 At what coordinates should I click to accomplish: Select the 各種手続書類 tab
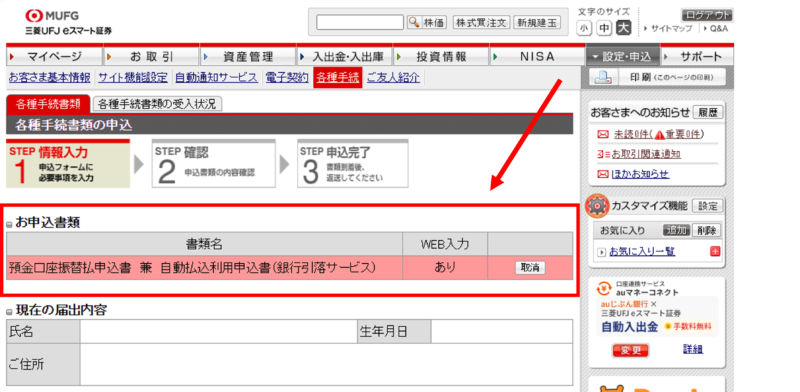pyautogui.click(x=48, y=104)
